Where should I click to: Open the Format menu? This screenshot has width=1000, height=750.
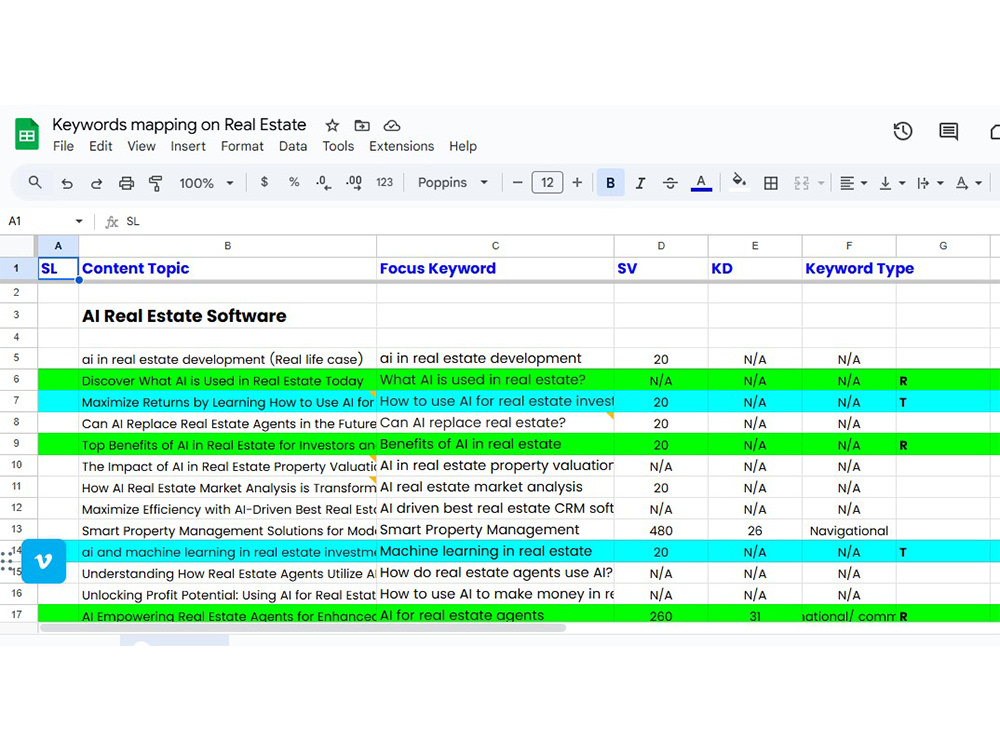[x=242, y=146]
